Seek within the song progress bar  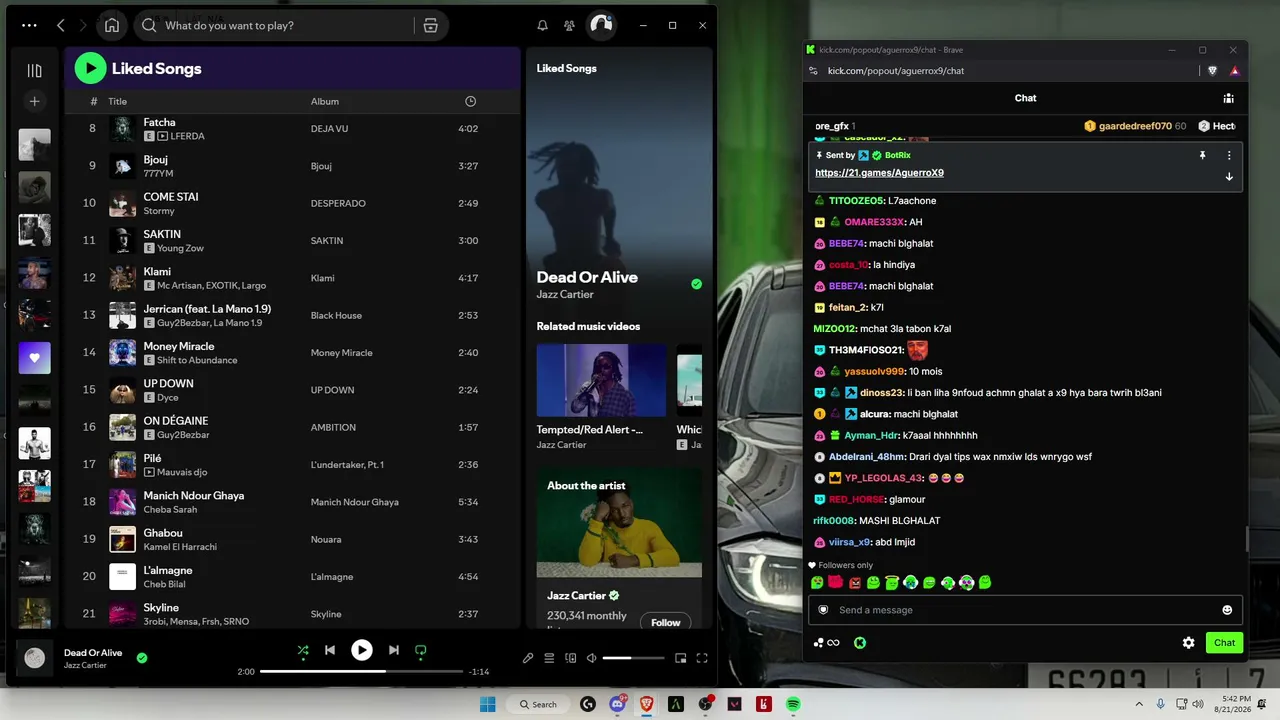pos(361,671)
